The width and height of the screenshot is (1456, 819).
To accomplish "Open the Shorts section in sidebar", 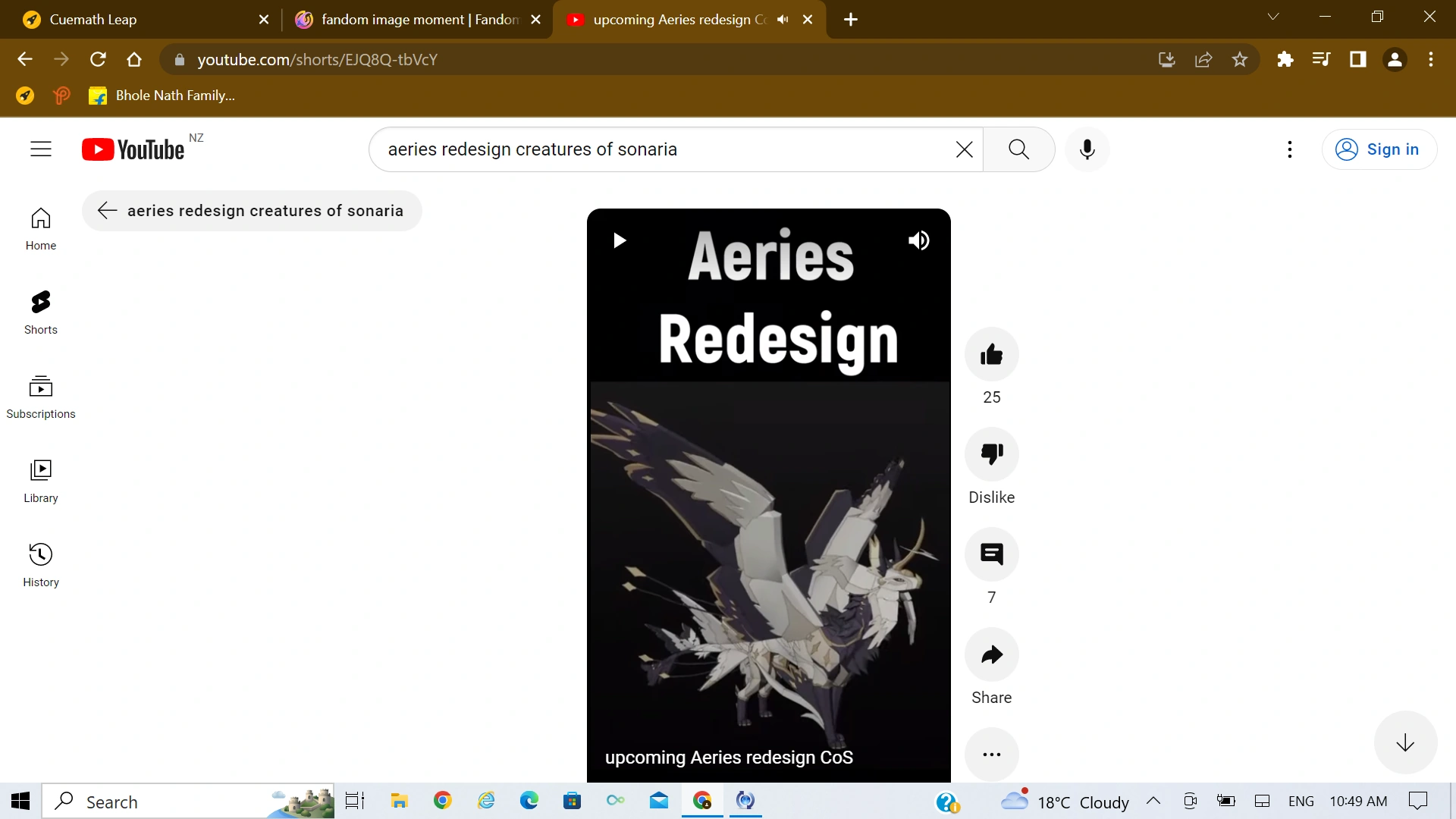I will (x=41, y=312).
